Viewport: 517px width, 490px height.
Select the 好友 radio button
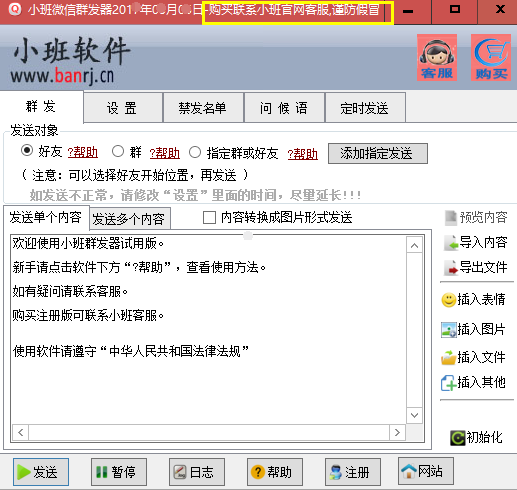(27, 151)
